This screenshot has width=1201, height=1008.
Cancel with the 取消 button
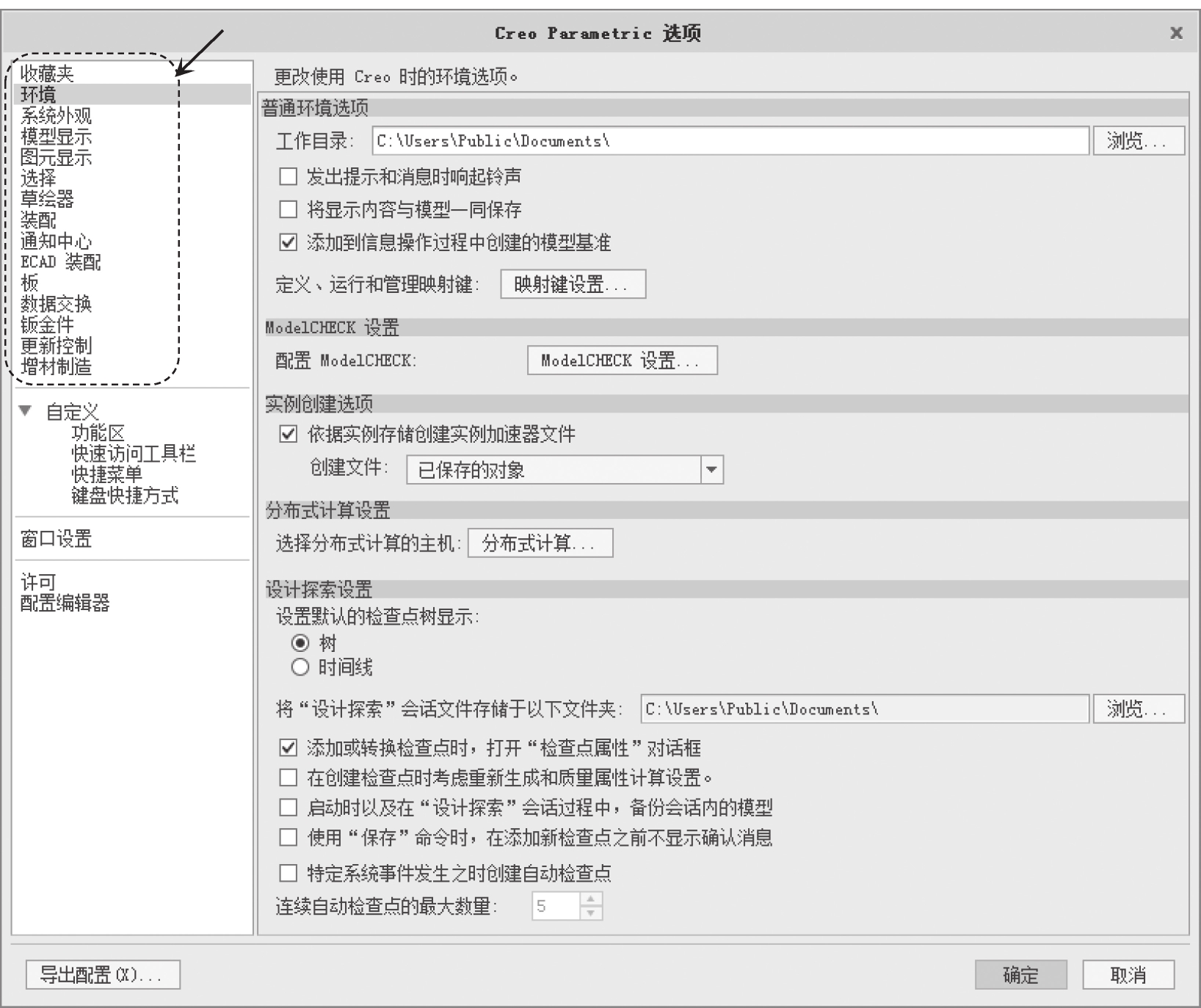tap(1128, 975)
